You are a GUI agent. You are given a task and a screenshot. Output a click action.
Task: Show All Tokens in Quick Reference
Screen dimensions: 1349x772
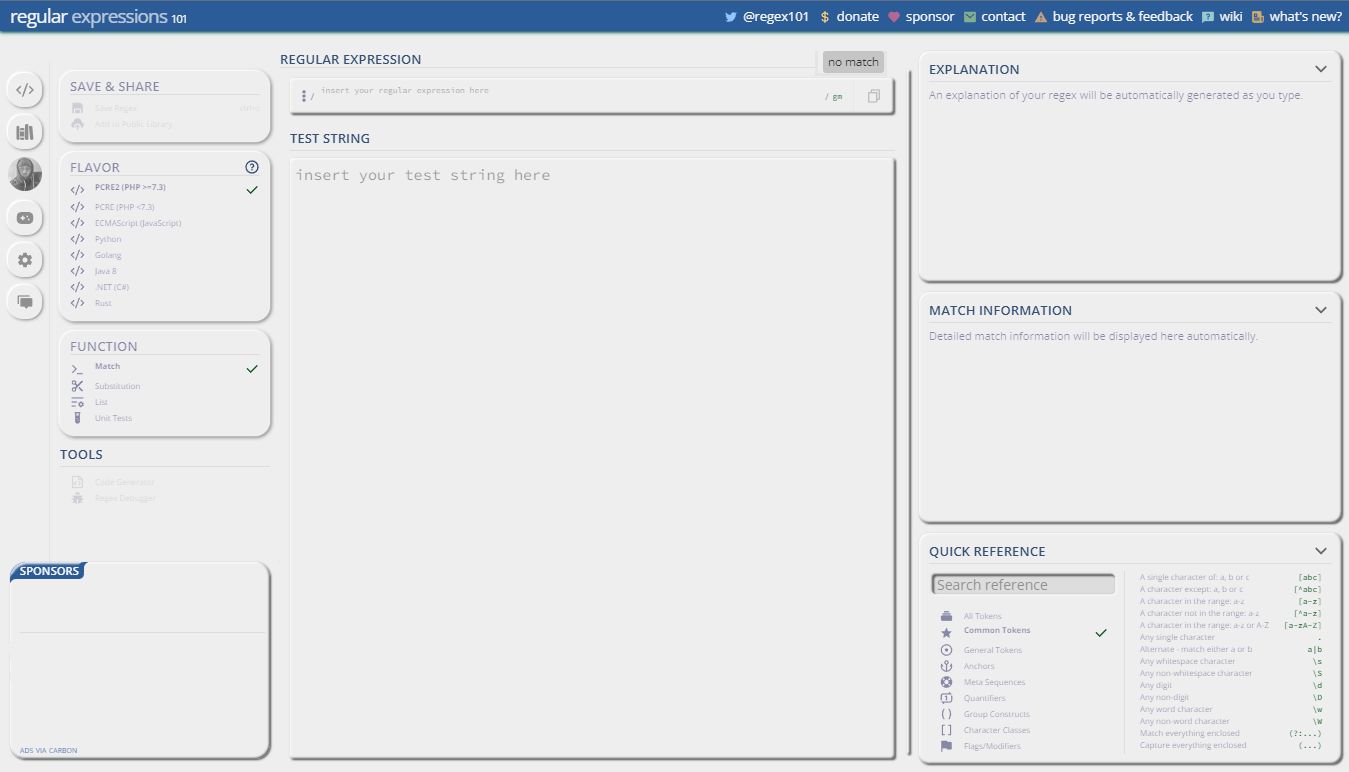(1024, 616)
